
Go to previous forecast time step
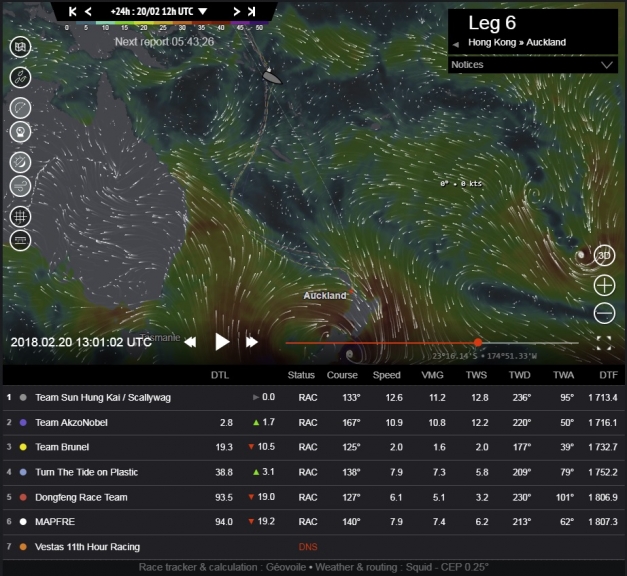88,12
